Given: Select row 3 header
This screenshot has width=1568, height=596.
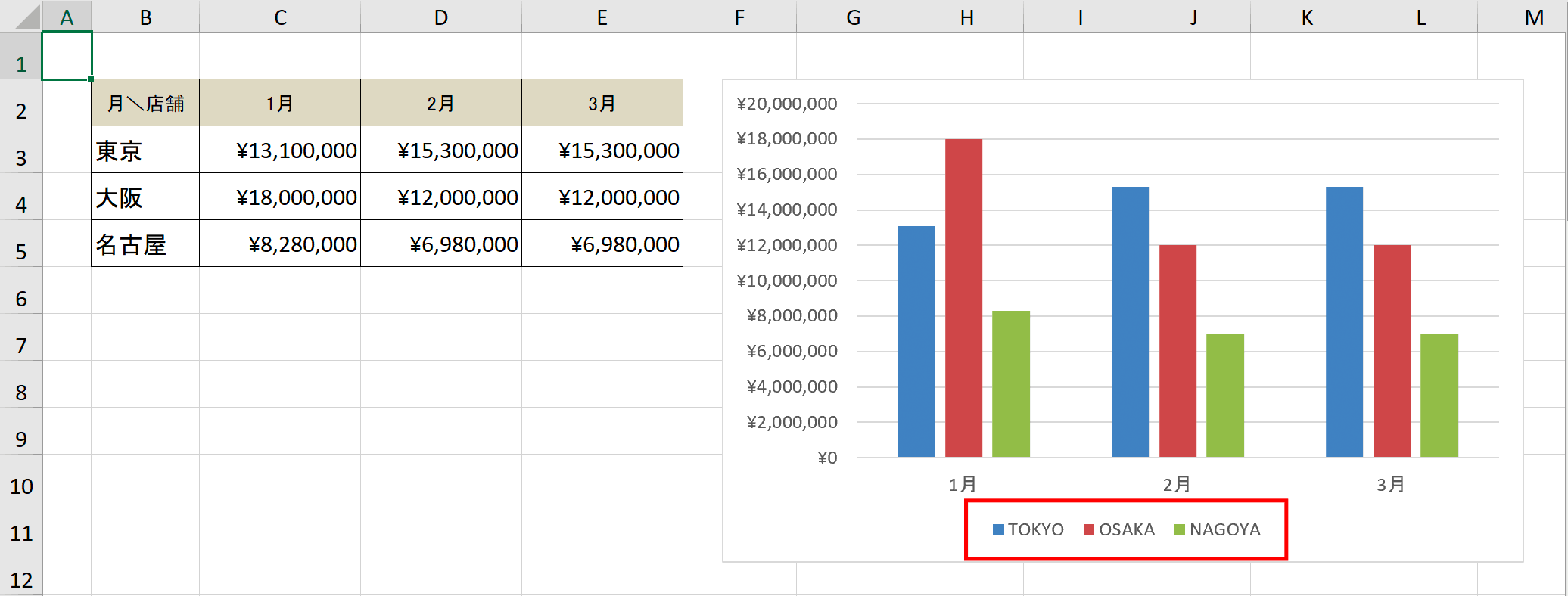Looking at the screenshot, I should tap(21, 150).
